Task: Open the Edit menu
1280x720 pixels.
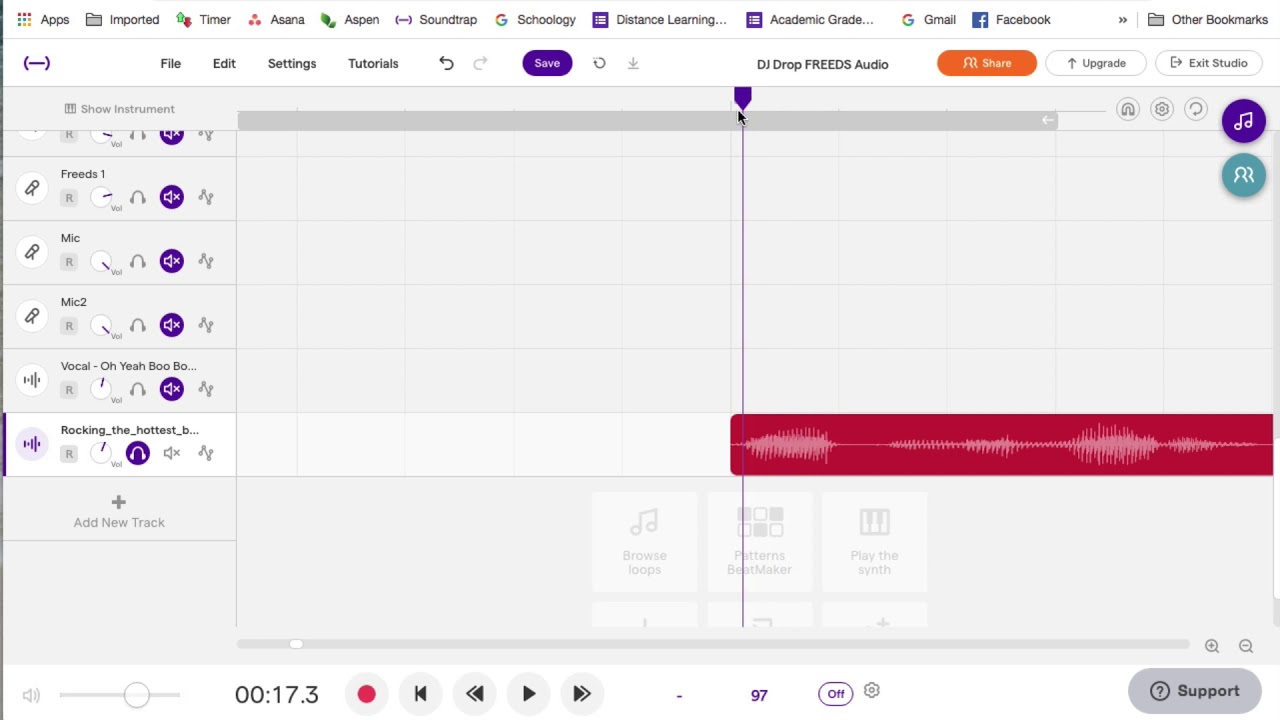Action: (x=224, y=63)
